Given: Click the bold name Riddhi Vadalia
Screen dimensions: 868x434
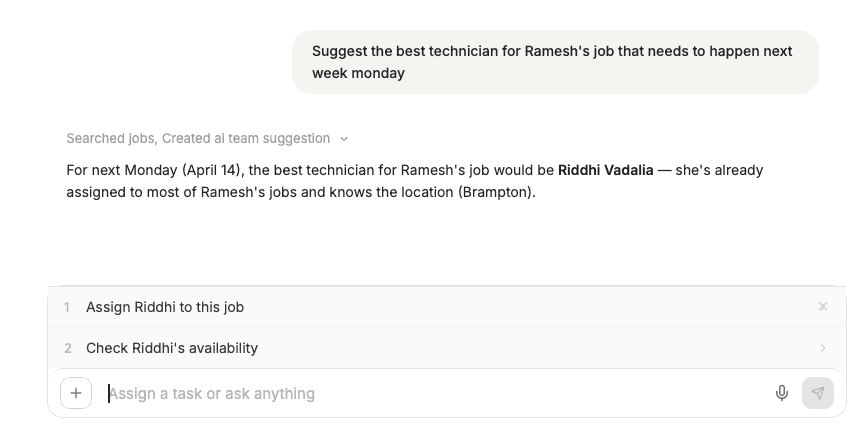Looking at the screenshot, I should 605,170.
